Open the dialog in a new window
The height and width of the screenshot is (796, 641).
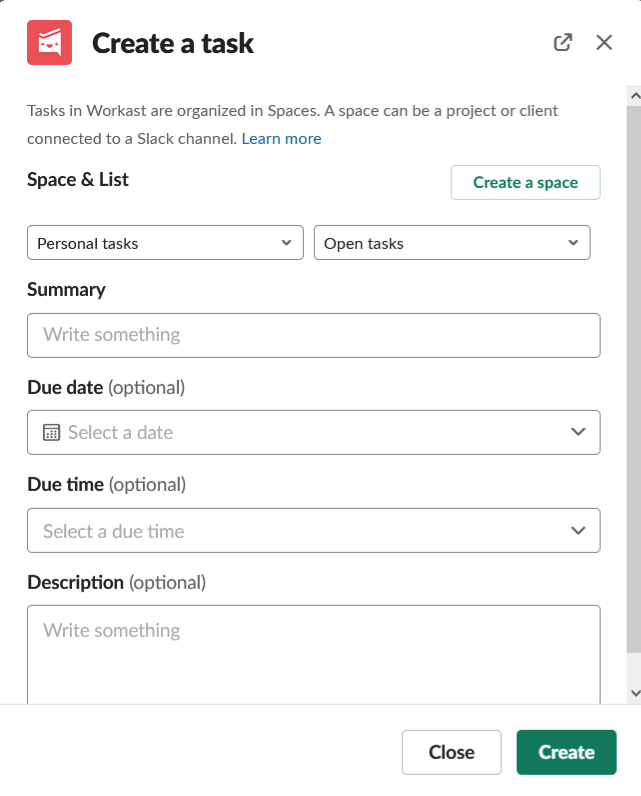coord(563,42)
